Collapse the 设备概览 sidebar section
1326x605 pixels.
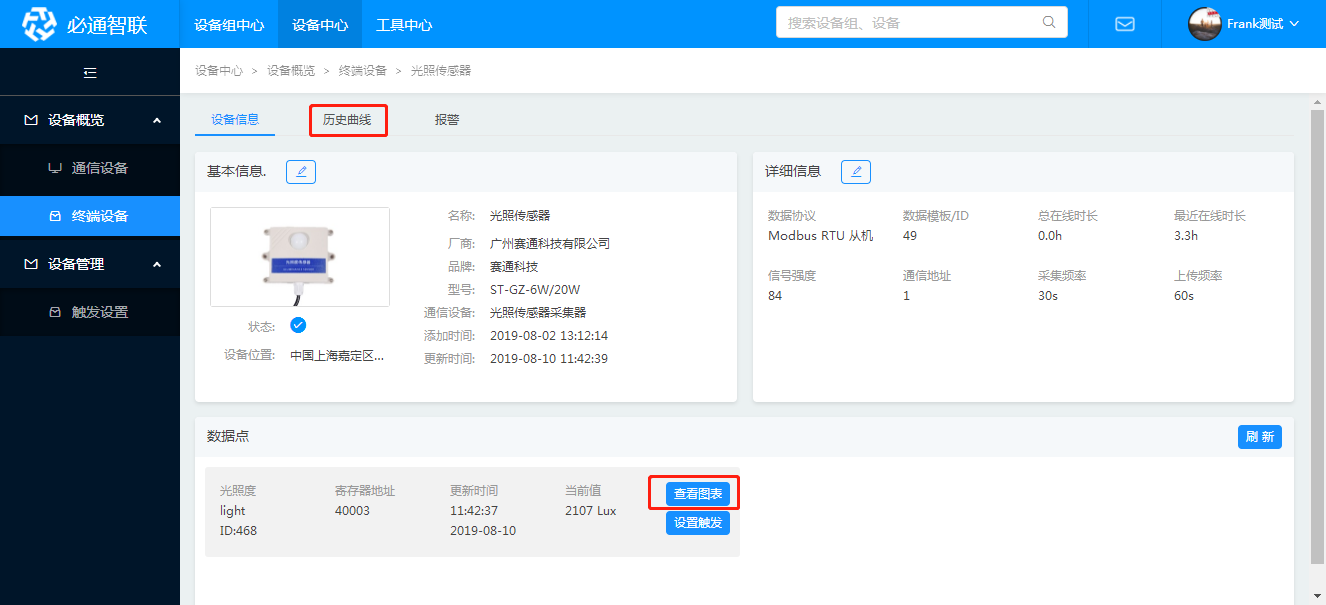tap(157, 120)
